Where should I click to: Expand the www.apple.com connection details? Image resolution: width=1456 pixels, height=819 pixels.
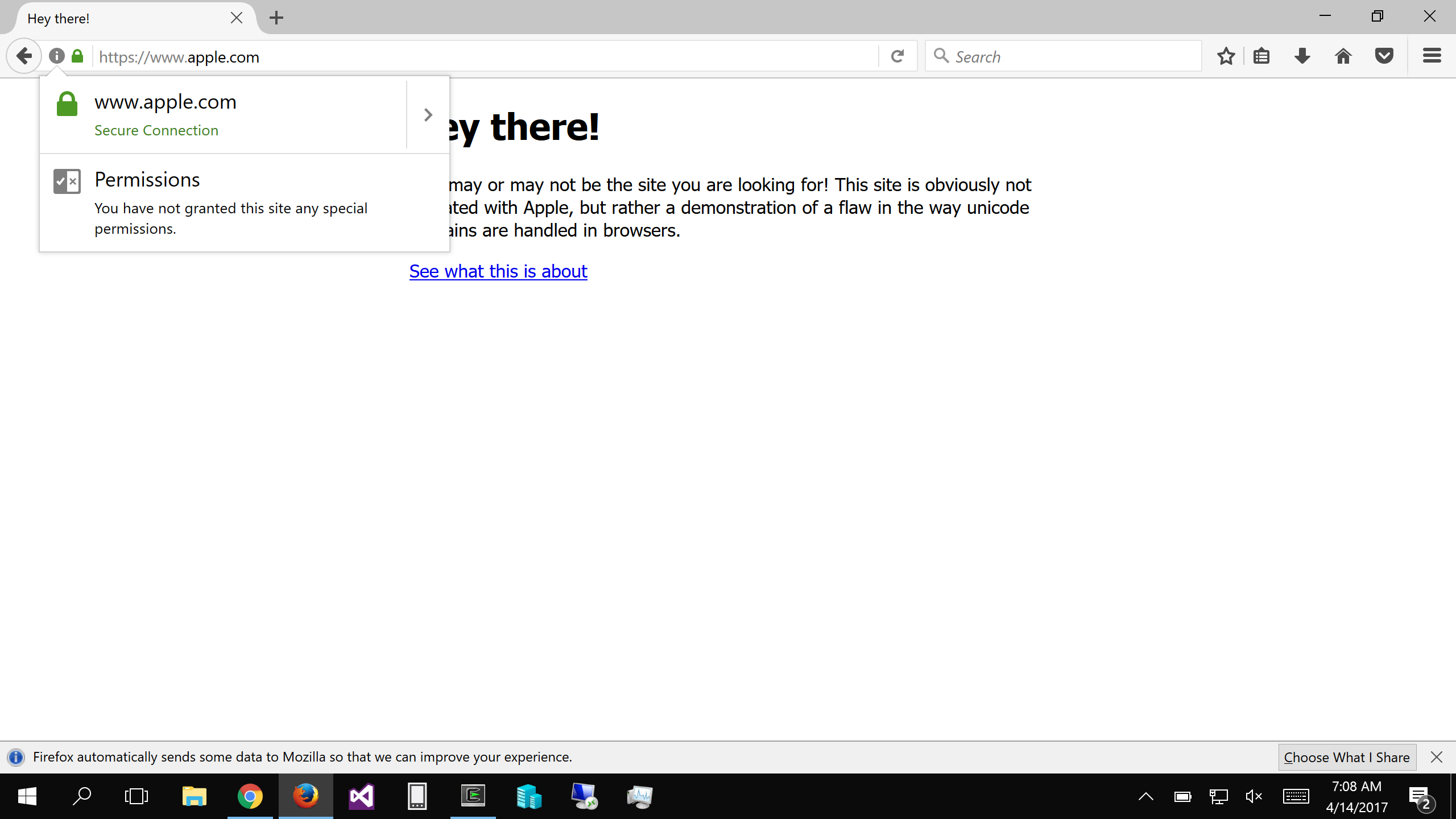click(x=427, y=114)
